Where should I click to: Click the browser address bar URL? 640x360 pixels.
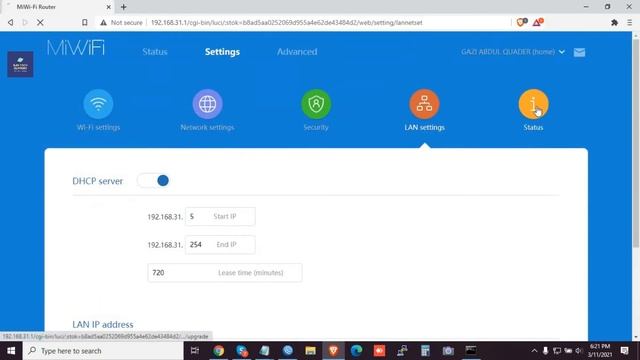[x=287, y=22]
